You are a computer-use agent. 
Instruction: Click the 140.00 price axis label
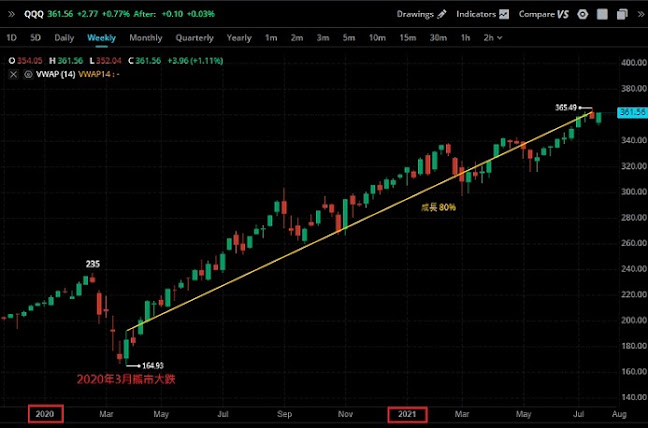click(x=634, y=397)
